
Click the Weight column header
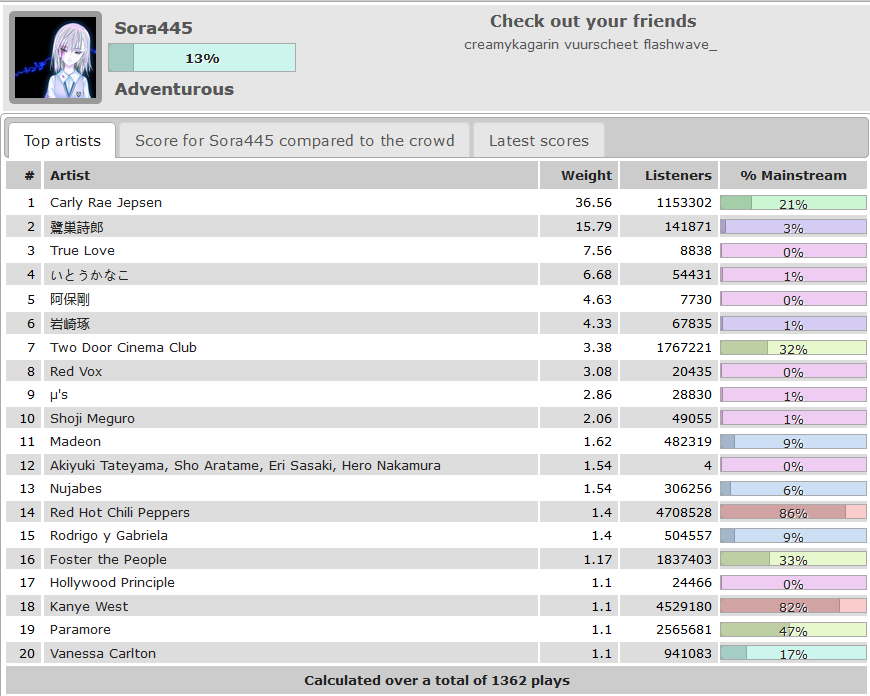(579, 175)
